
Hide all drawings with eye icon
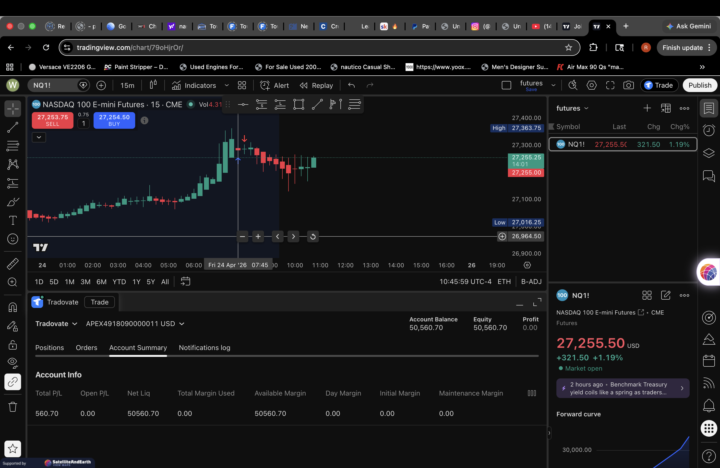13,363
